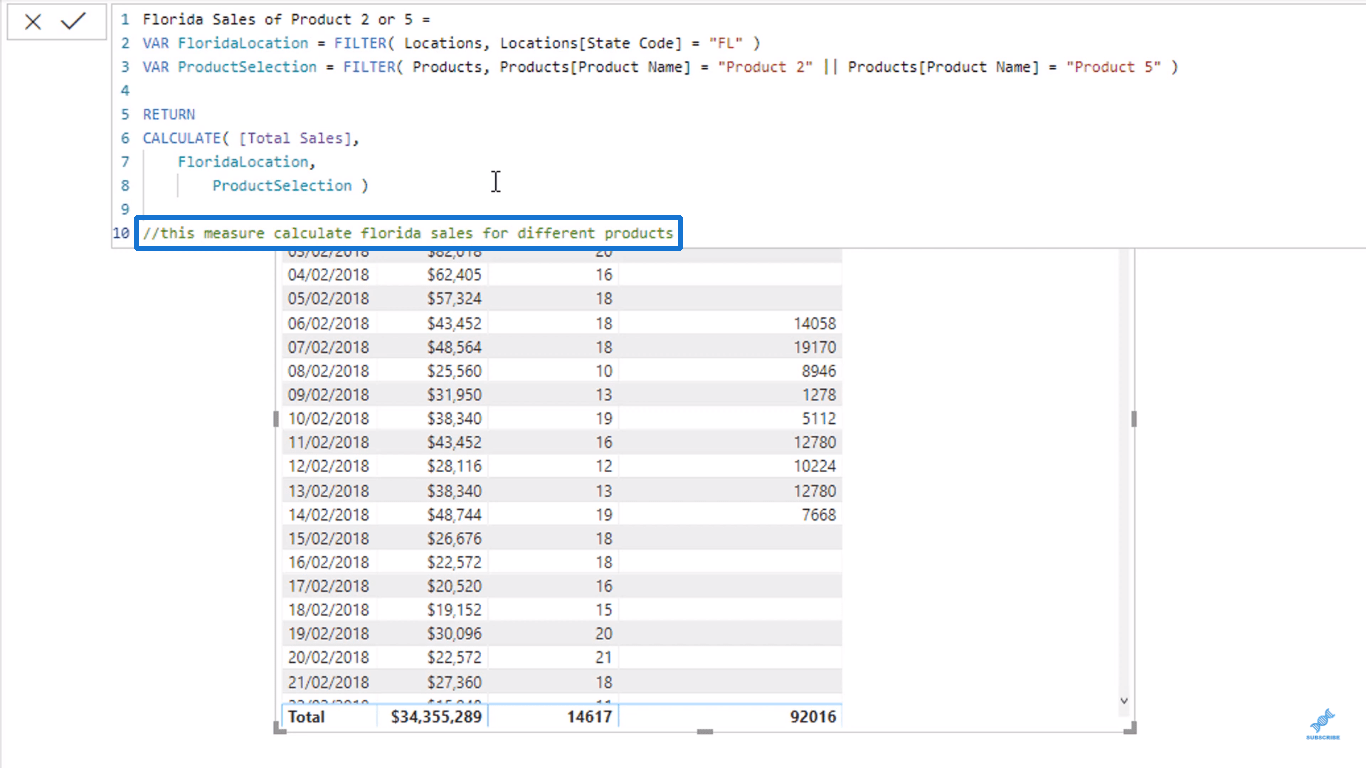The width and height of the screenshot is (1366, 768).
Task: Select the $27,360 sales cell
Action: coord(454,682)
